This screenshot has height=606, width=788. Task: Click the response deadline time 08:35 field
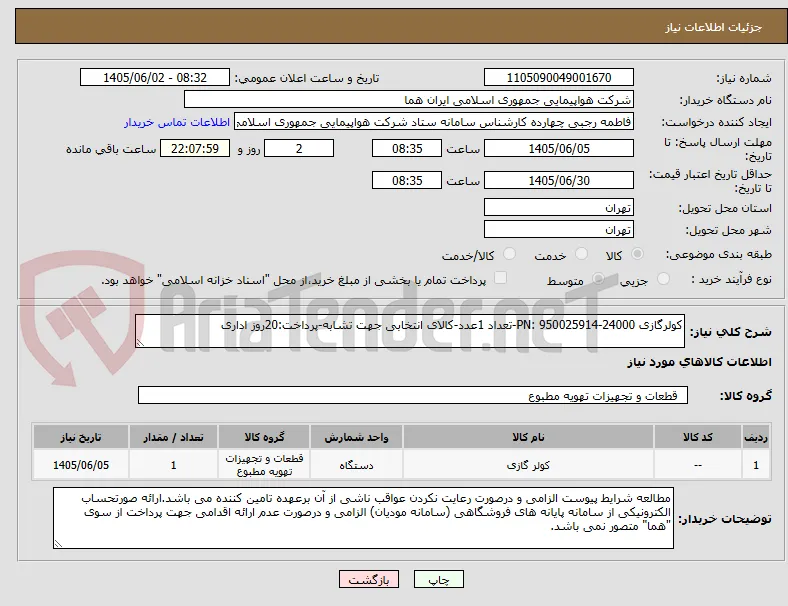point(407,149)
